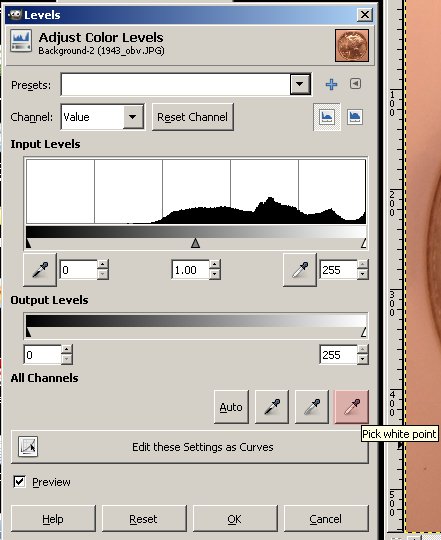Confirm levels with the OK button
Image resolution: width=441 pixels, height=540 pixels.
click(x=235, y=519)
